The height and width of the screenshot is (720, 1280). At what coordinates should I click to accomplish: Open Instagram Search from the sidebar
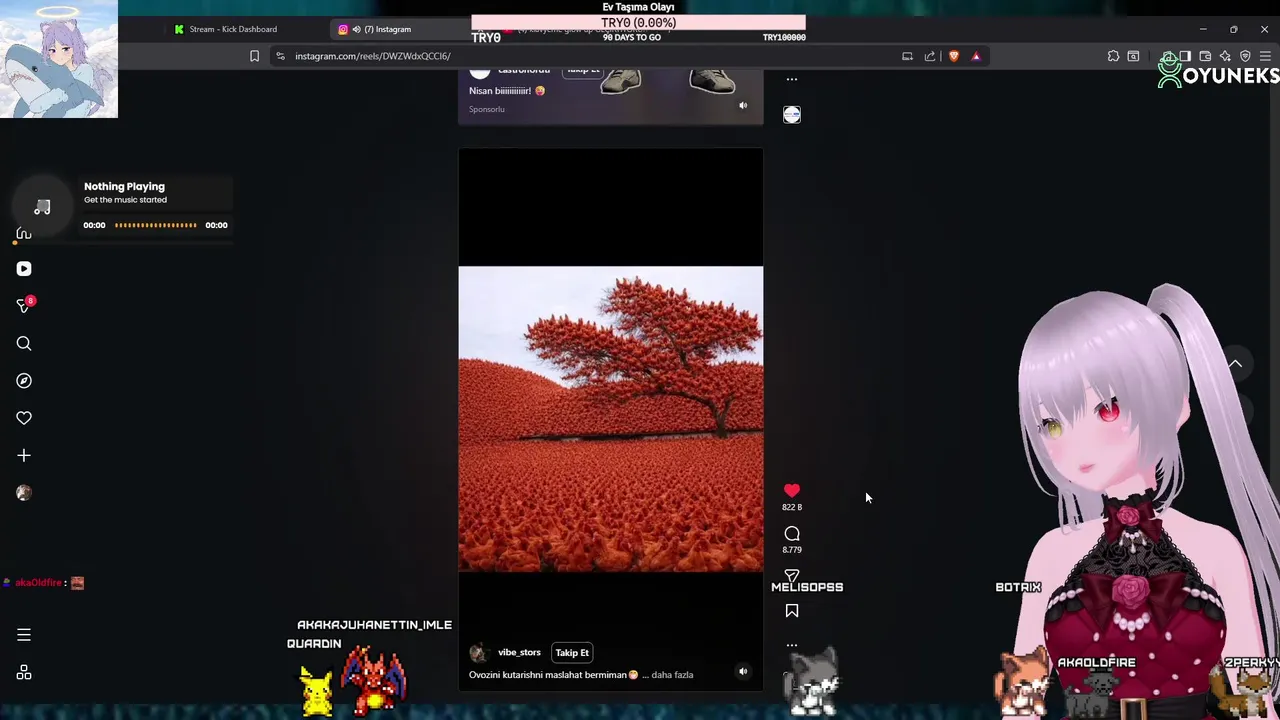[24, 344]
